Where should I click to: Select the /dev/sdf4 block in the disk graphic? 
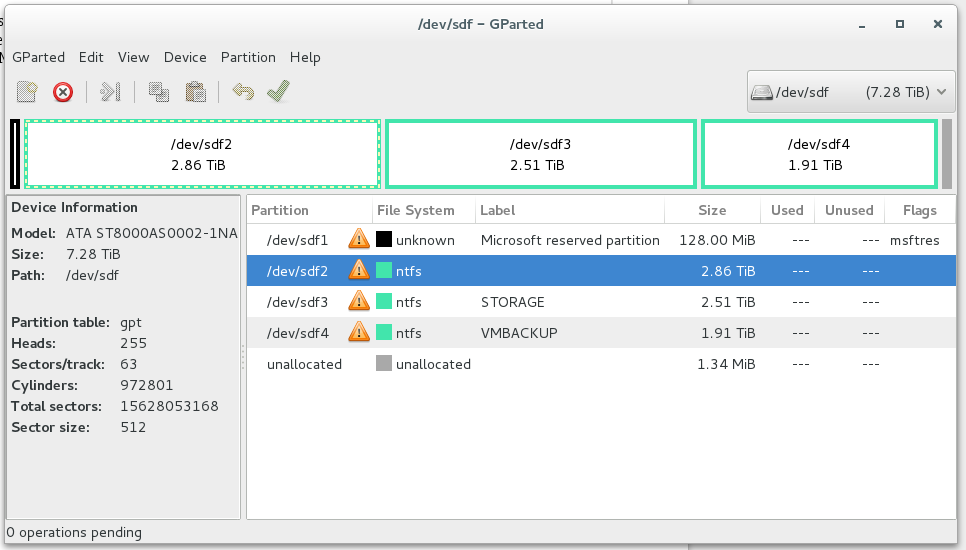point(819,154)
